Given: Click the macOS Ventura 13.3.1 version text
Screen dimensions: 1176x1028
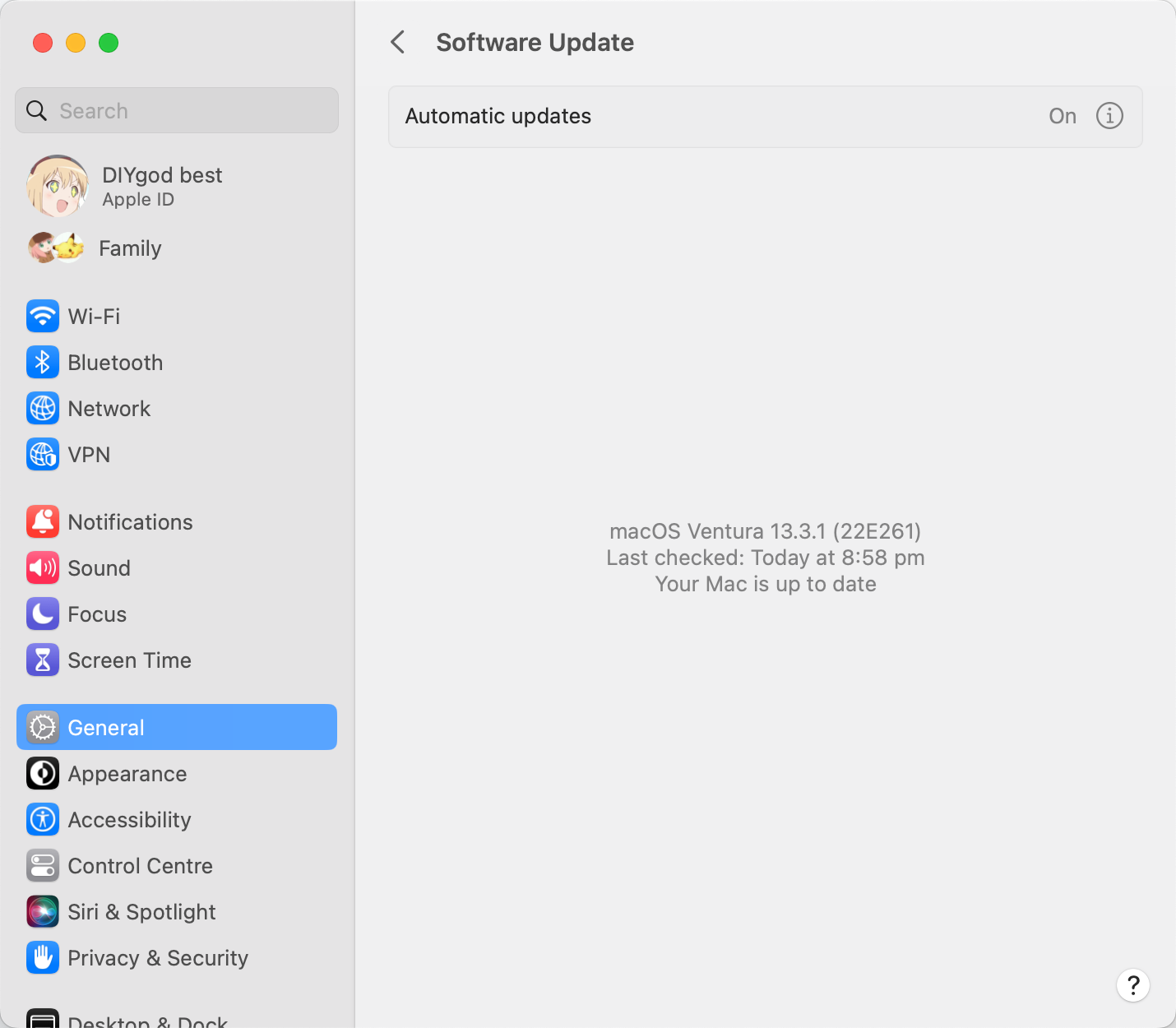Looking at the screenshot, I should (765, 531).
